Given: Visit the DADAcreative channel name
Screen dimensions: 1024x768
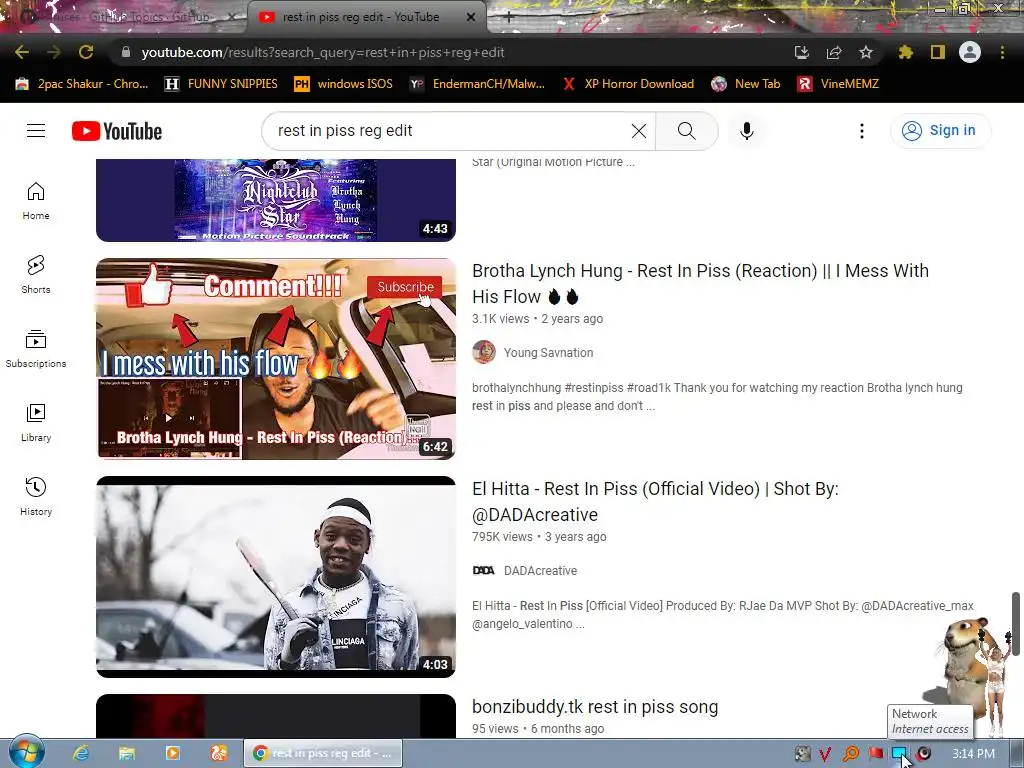Looking at the screenshot, I should (x=540, y=571).
